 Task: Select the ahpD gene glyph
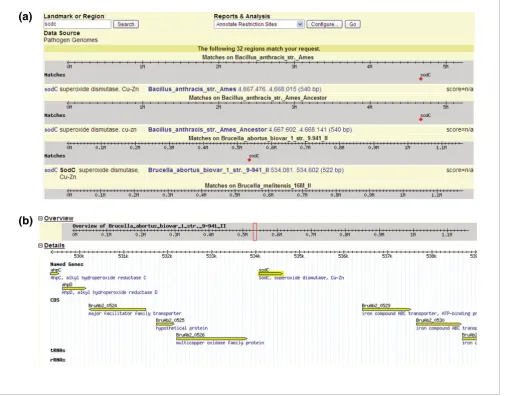(x=74, y=288)
